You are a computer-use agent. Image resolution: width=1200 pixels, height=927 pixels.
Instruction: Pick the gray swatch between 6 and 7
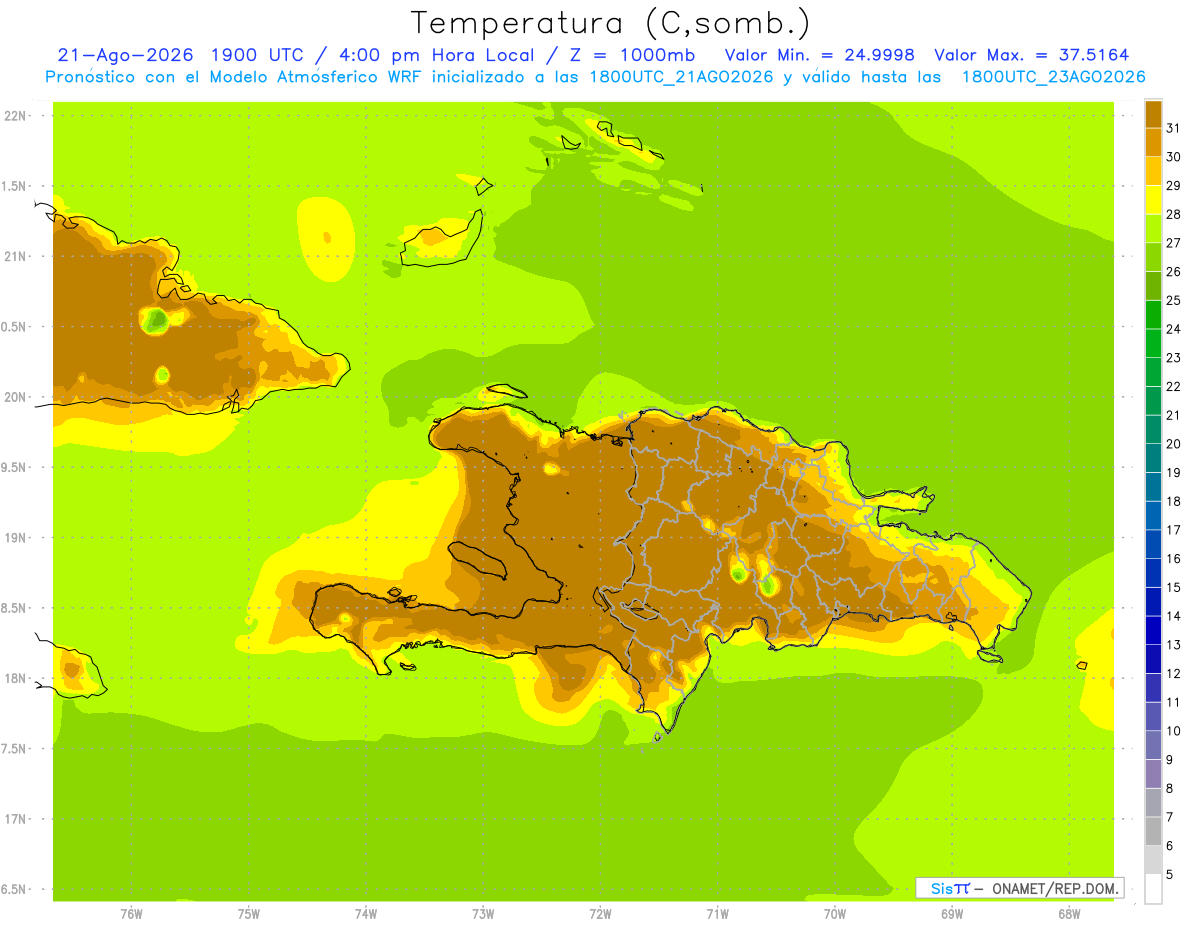pyautogui.click(x=1153, y=831)
